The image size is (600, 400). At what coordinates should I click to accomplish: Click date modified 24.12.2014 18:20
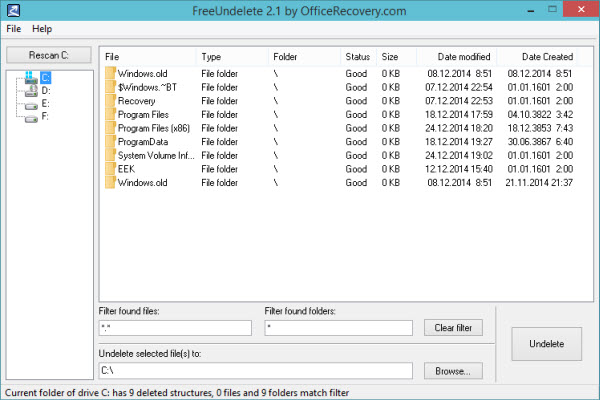tap(459, 128)
